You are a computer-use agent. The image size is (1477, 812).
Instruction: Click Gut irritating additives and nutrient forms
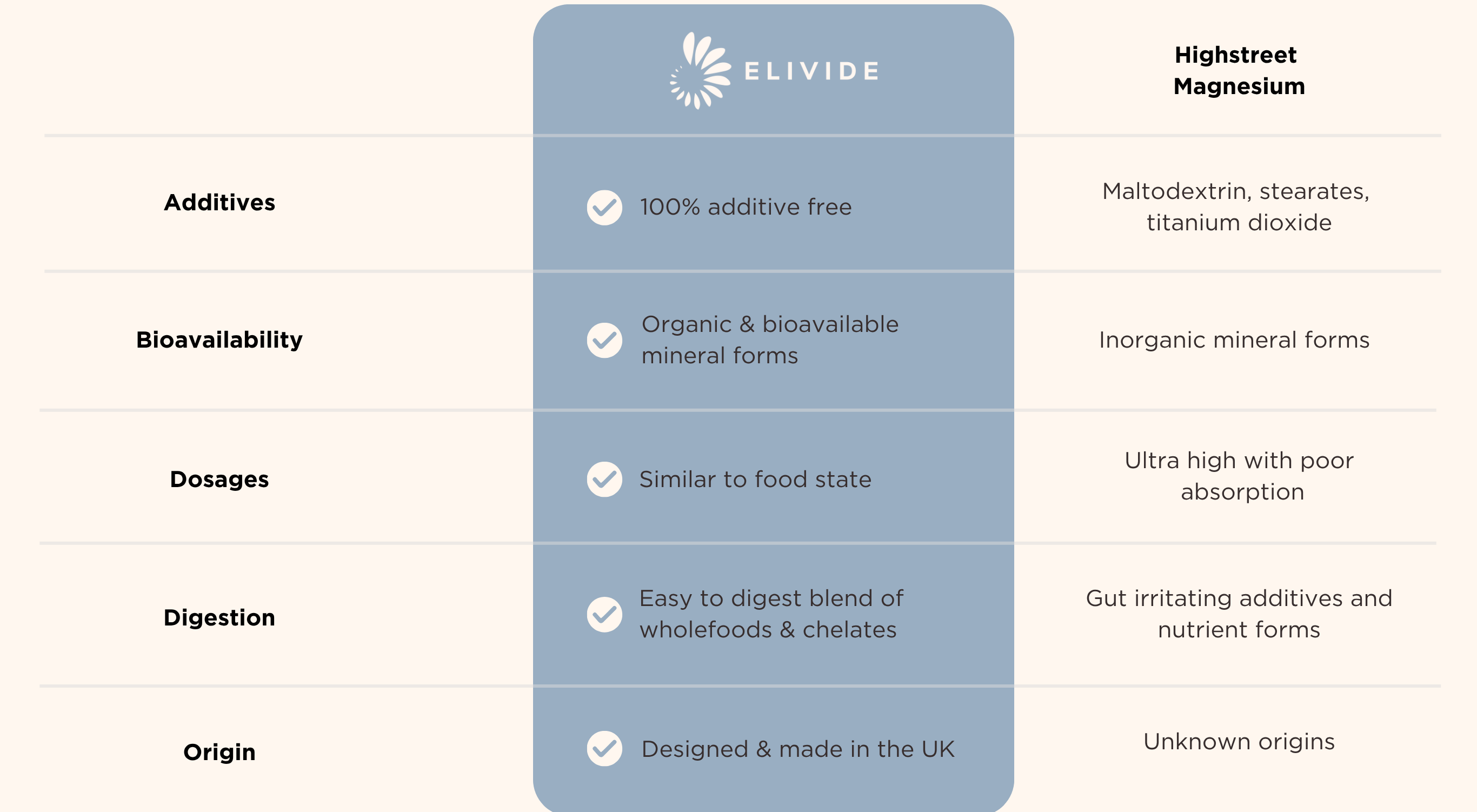point(1239,614)
